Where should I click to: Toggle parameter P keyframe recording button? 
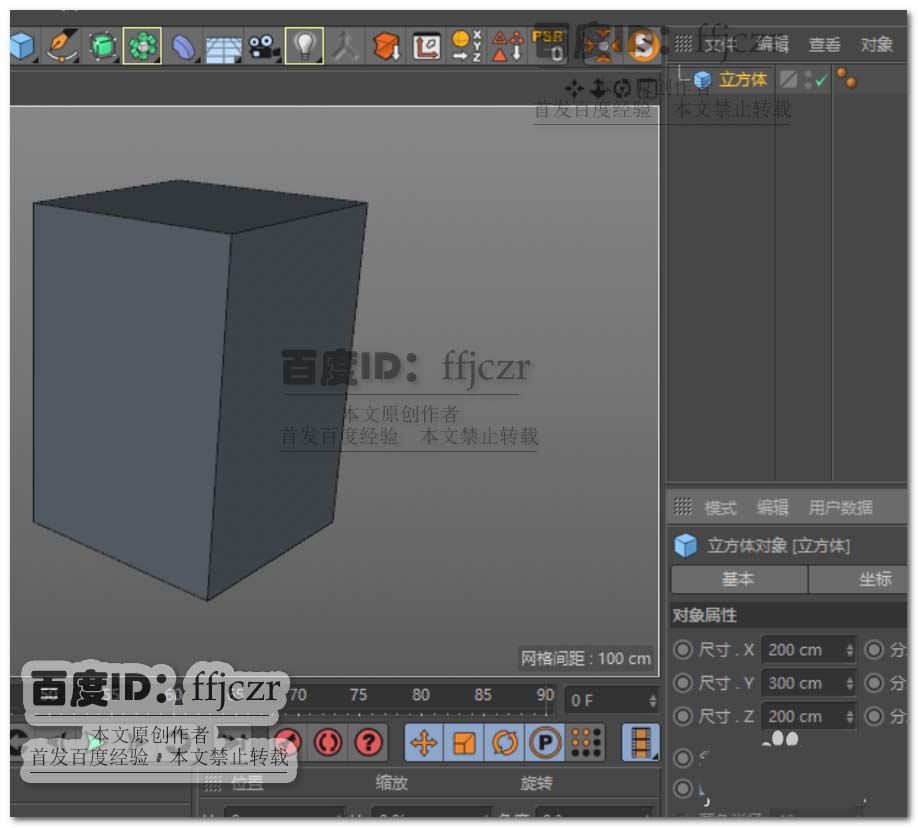tap(545, 743)
